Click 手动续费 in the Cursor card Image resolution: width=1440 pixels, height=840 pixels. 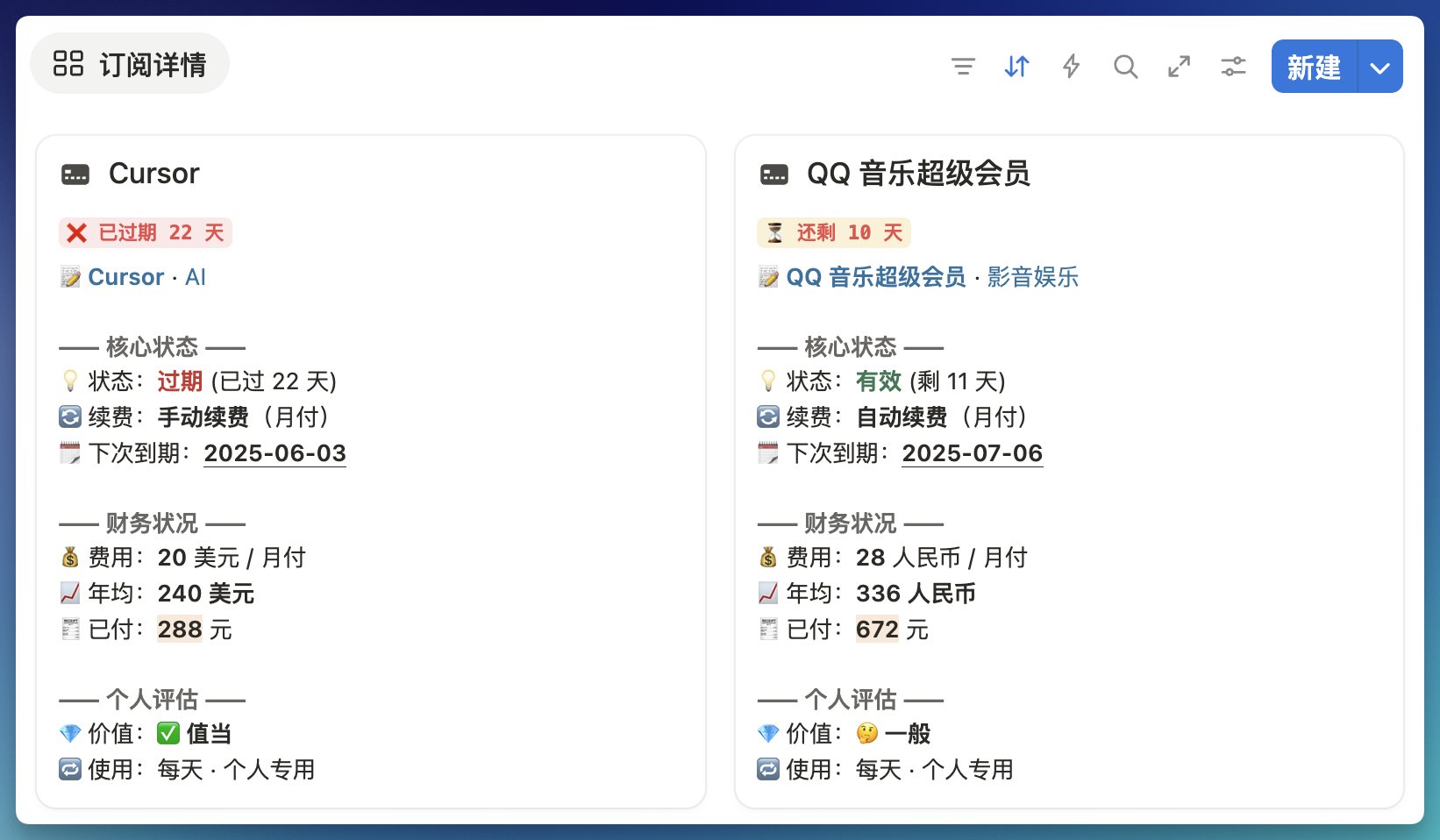[203, 417]
